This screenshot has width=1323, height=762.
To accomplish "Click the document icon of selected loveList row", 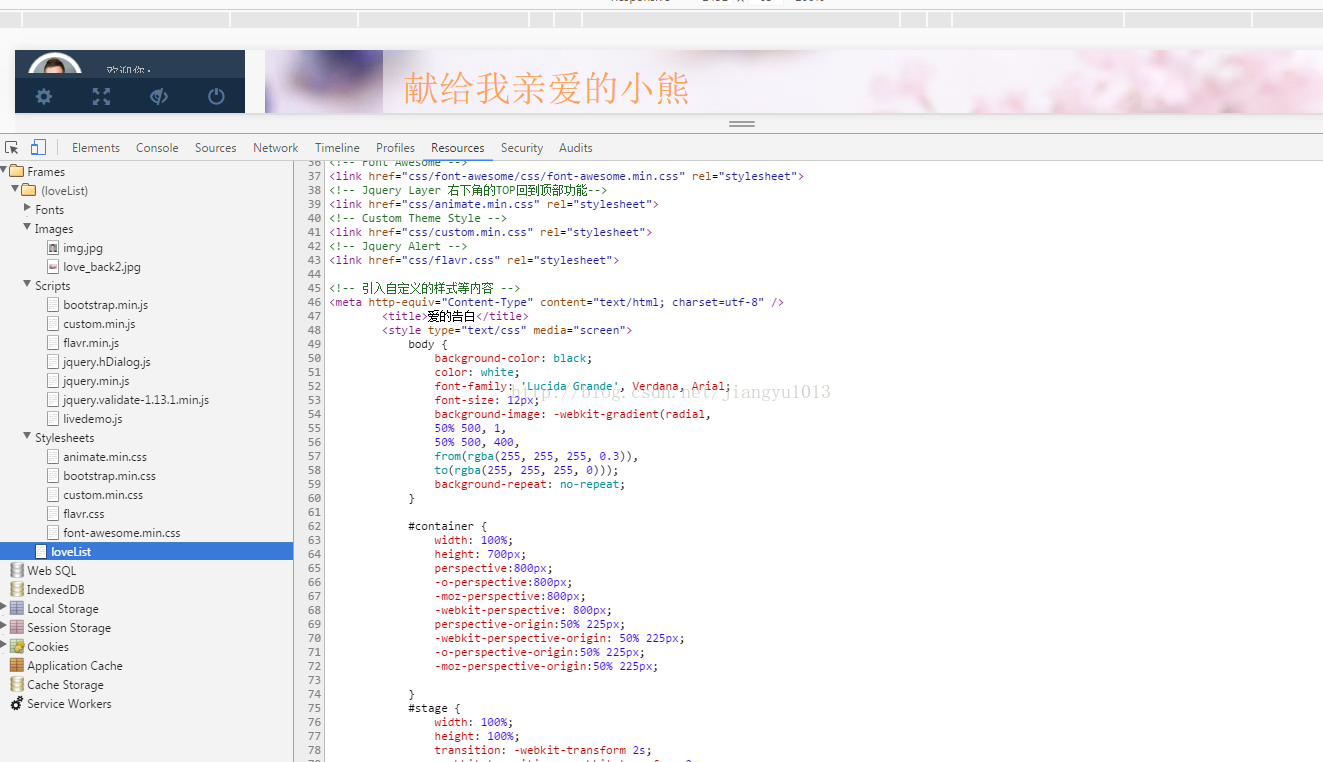I will point(41,551).
